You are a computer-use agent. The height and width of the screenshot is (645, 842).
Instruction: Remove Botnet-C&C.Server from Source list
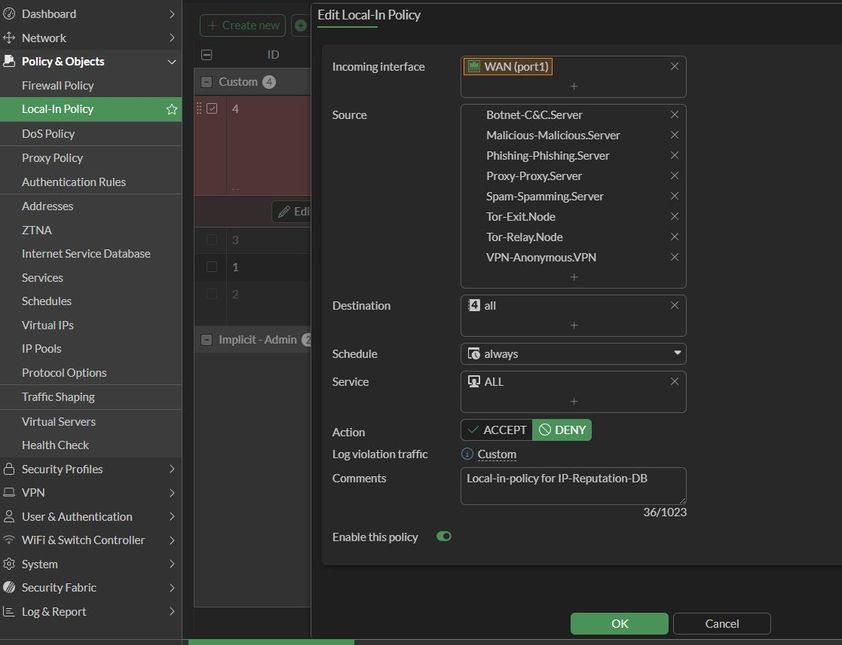pos(674,115)
